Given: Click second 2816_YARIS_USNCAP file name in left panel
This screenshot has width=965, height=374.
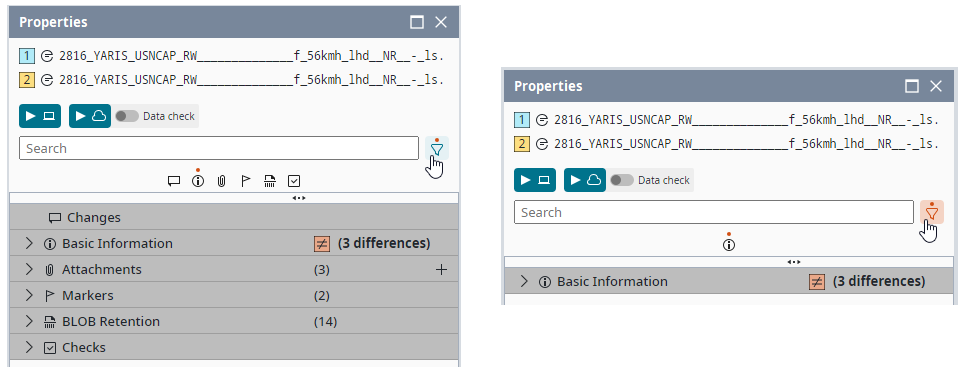Looking at the screenshot, I should pyautogui.click(x=251, y=80).
